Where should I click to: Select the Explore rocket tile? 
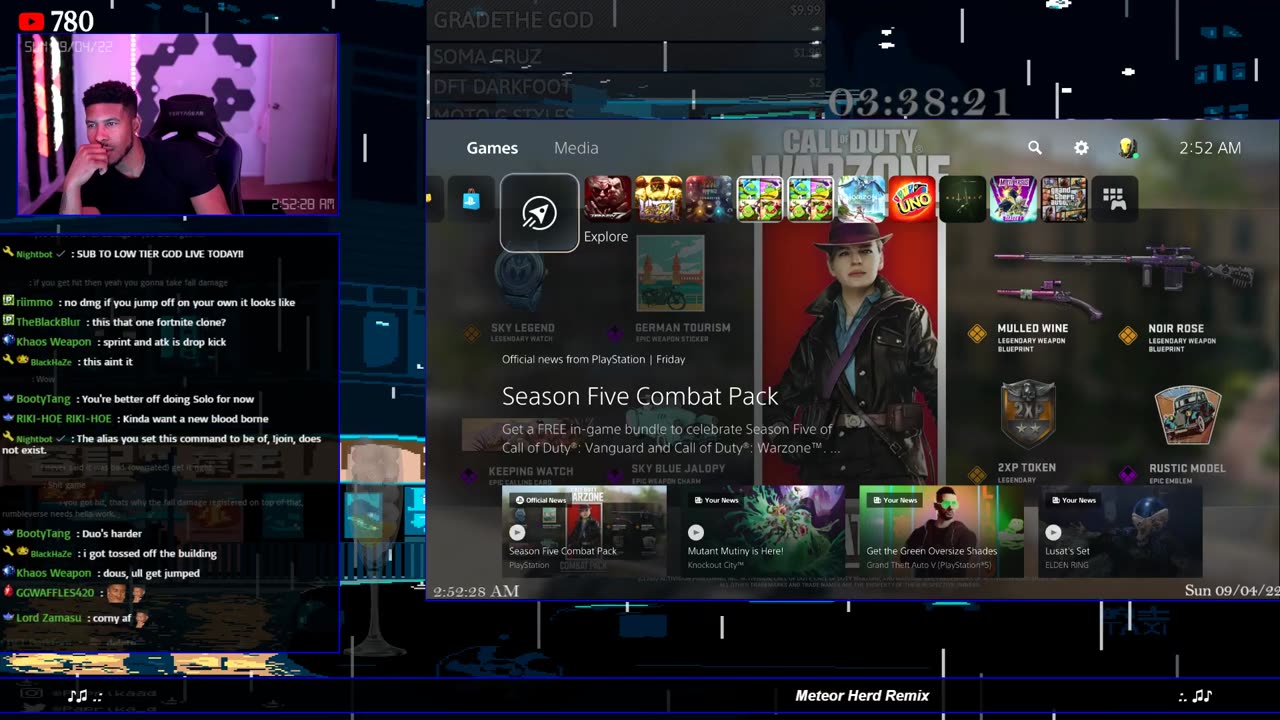(539, 213)
